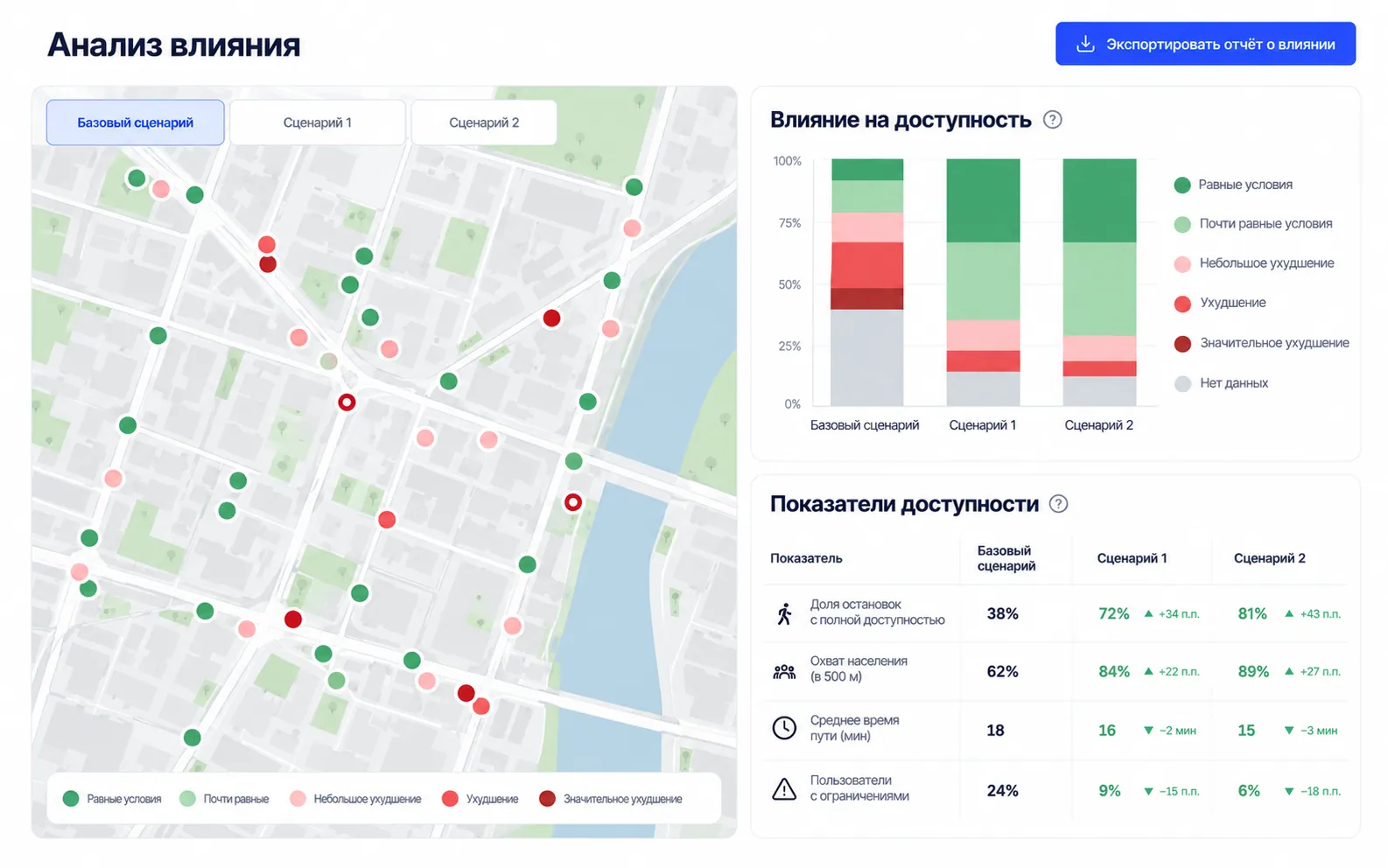The image size is (1388, 868).
Task: Click Небольшое ухудшение chart legend label
Action: (1266, 263)
